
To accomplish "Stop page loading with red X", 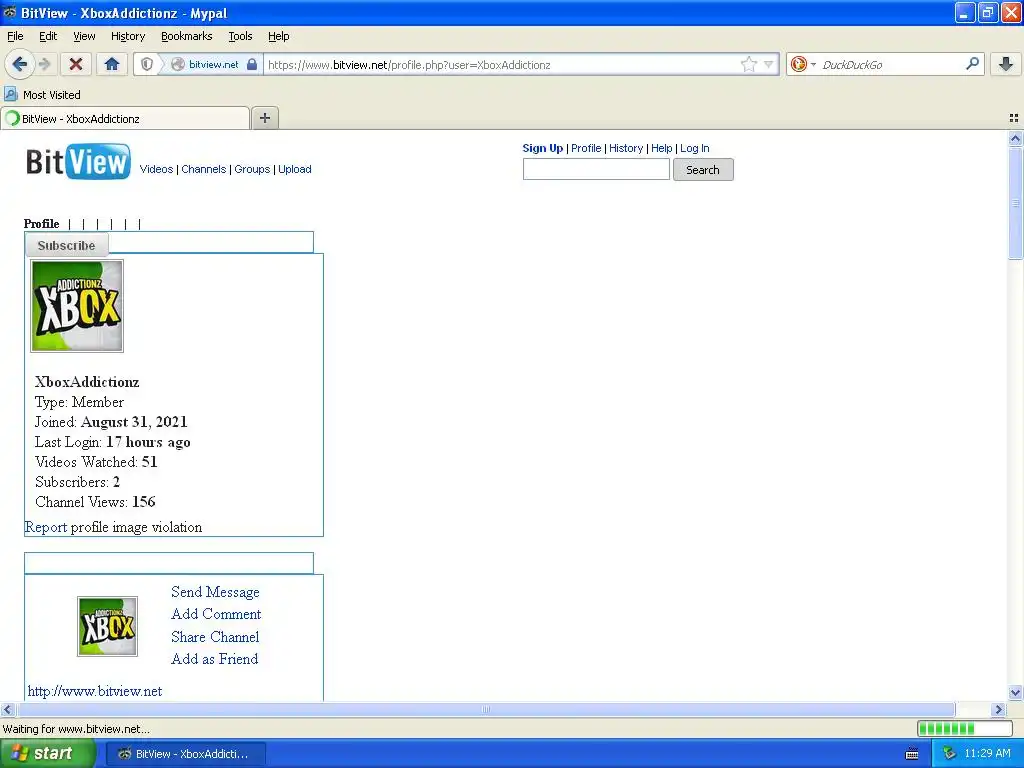I will click(x=76, y=64).
